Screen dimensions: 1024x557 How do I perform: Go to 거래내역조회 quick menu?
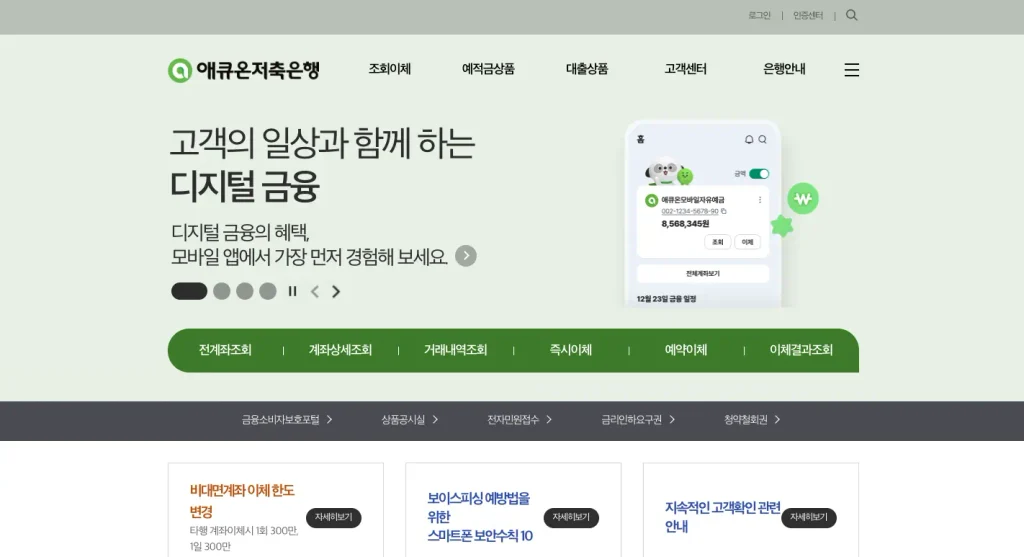click(455, 350)
